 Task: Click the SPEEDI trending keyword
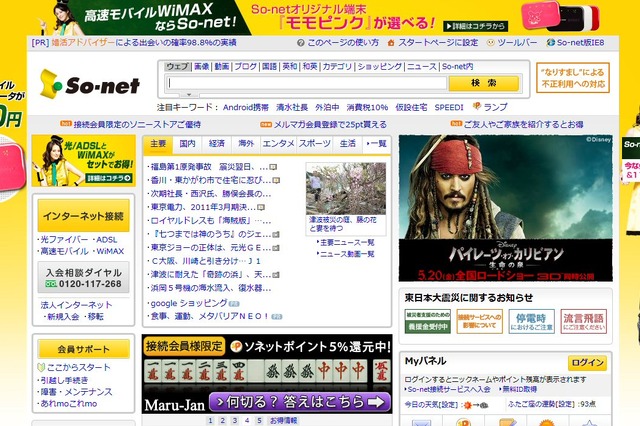449,107
